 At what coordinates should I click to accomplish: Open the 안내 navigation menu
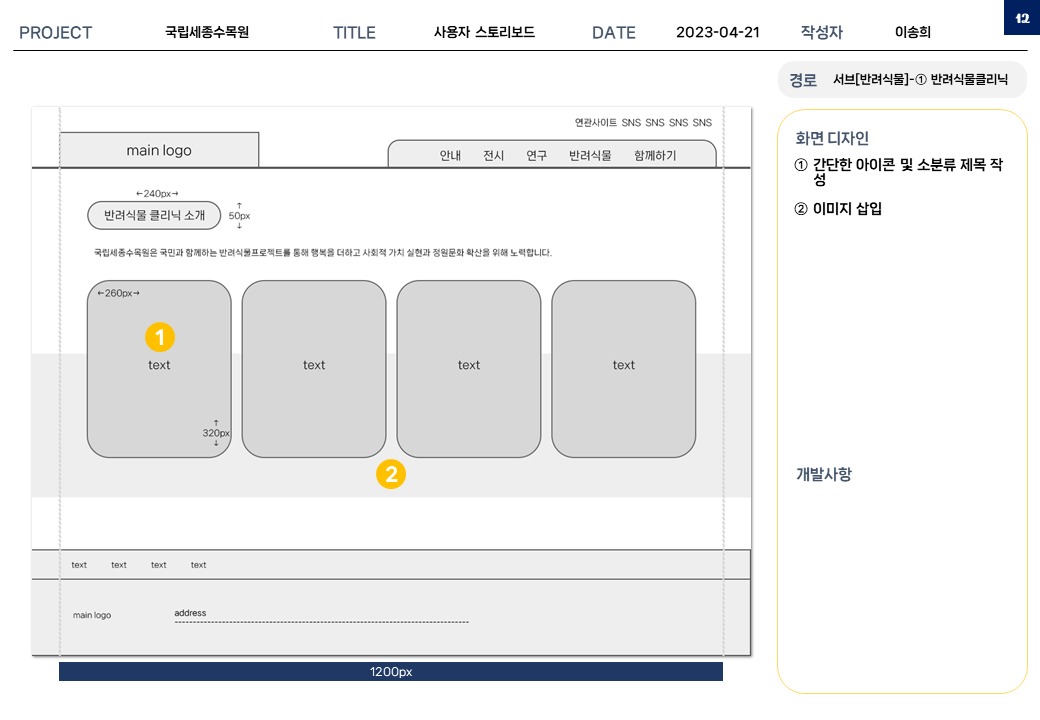tap(450, 156)
